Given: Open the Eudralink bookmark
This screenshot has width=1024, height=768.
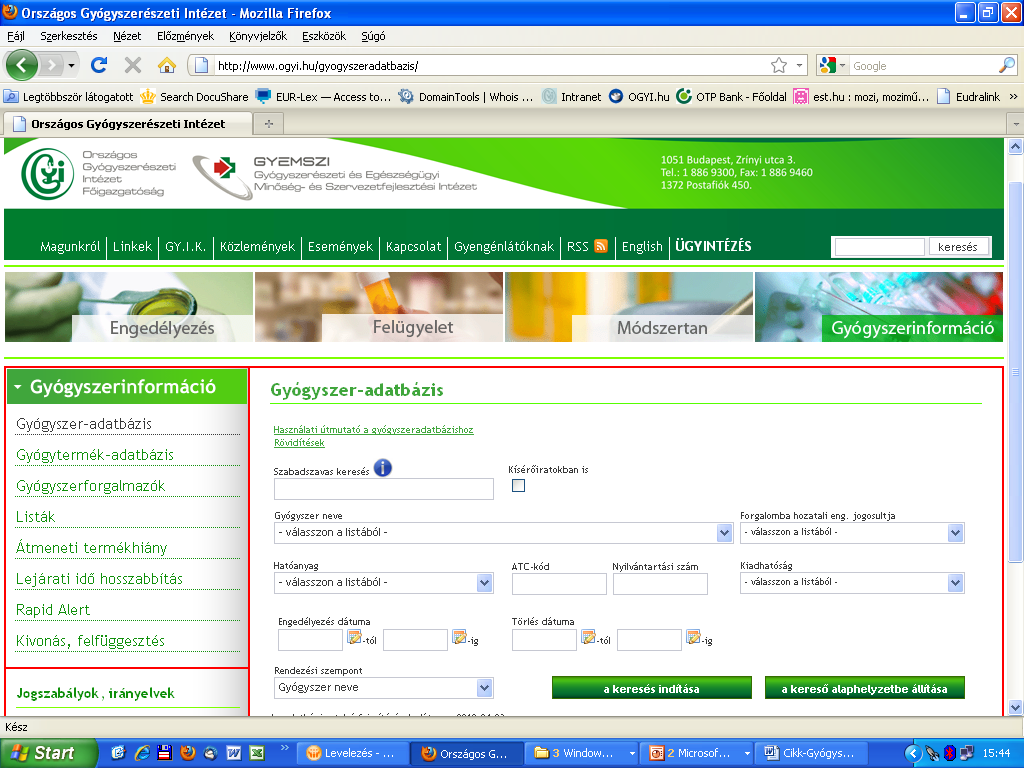Looking at the screenshot, I should coord(969,97).
